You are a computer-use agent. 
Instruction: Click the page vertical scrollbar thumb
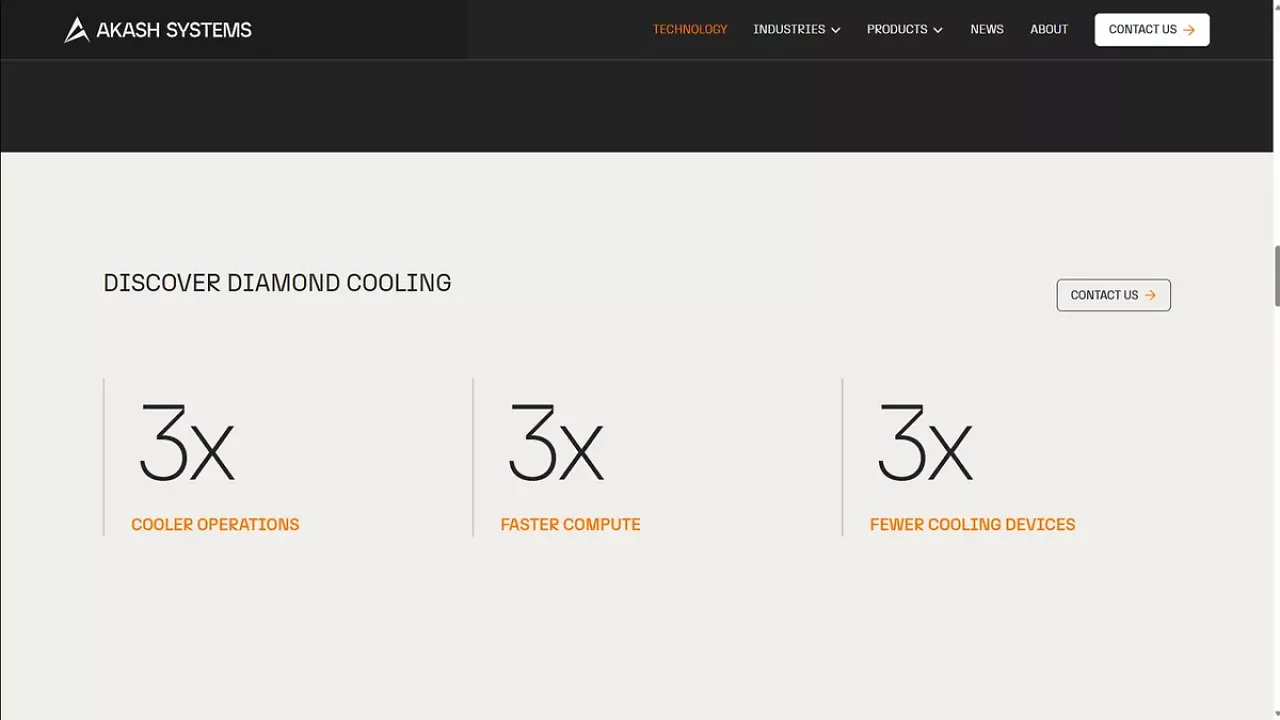click(1276, 276)
